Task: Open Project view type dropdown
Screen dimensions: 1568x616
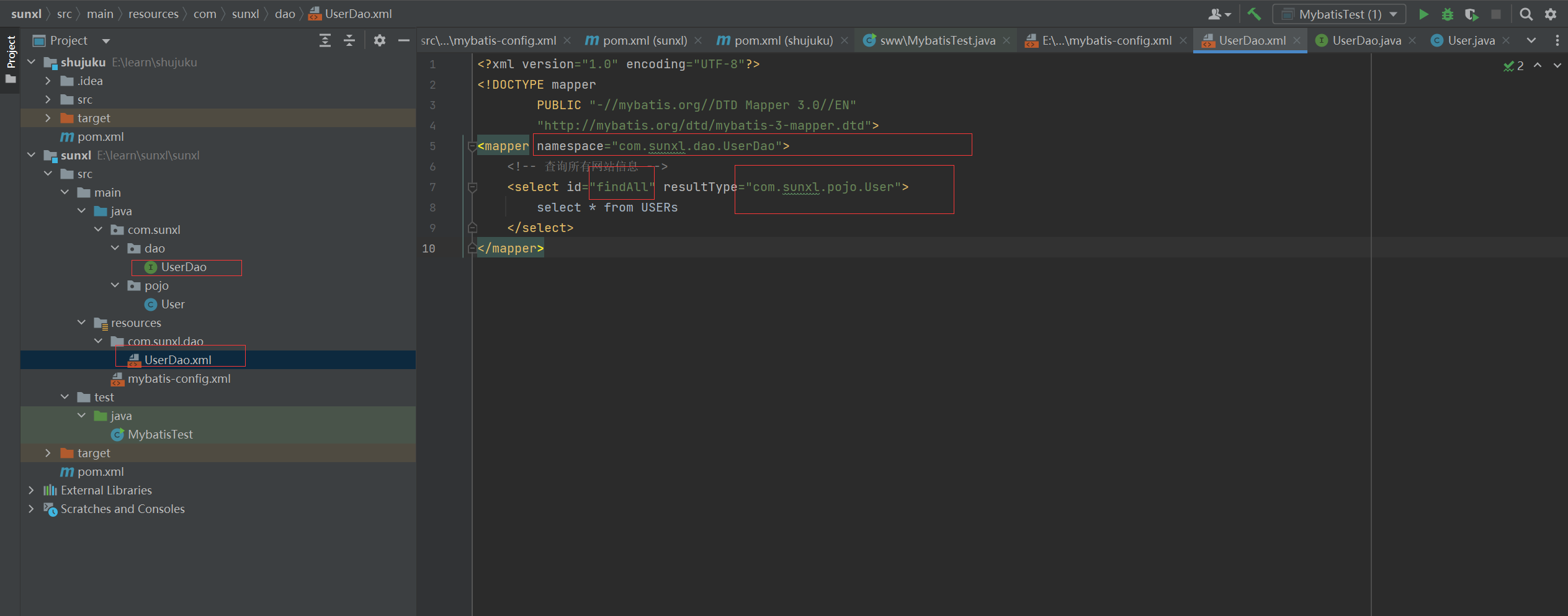Action: click(106, 42)
